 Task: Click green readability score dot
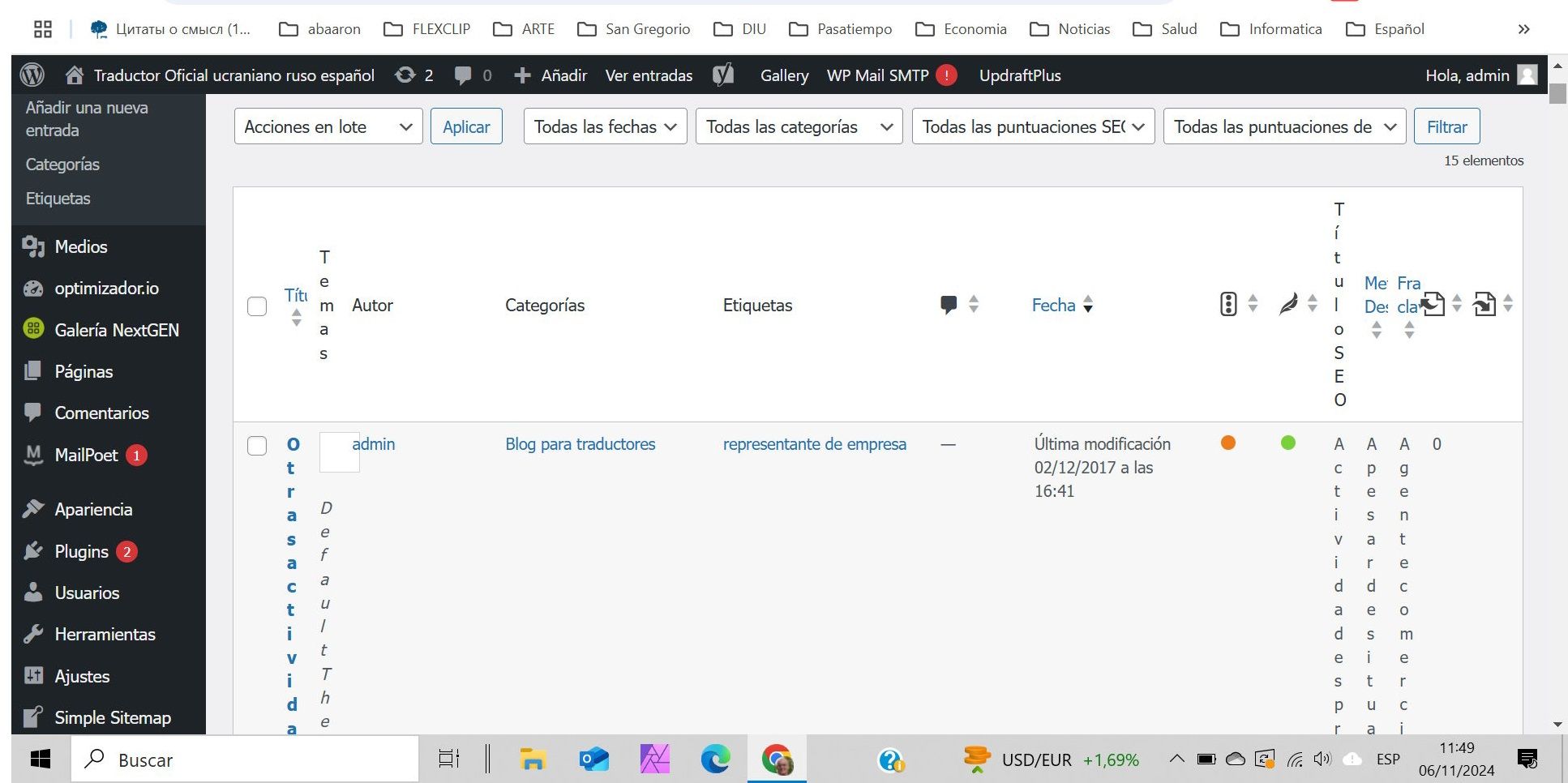[1288, 443]
